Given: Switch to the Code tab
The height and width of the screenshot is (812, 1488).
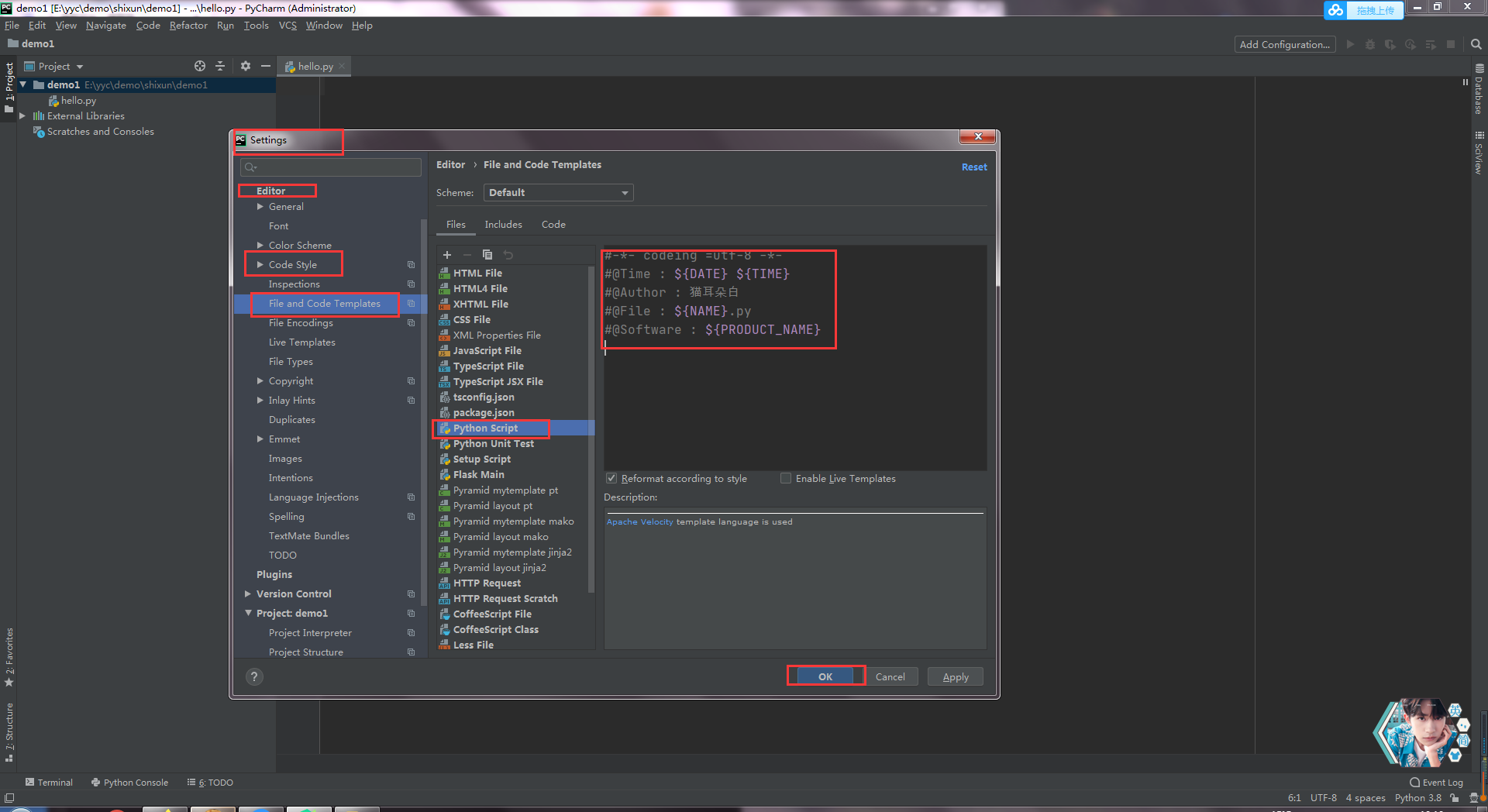Looking at the screenshot, I should (553, 225).
